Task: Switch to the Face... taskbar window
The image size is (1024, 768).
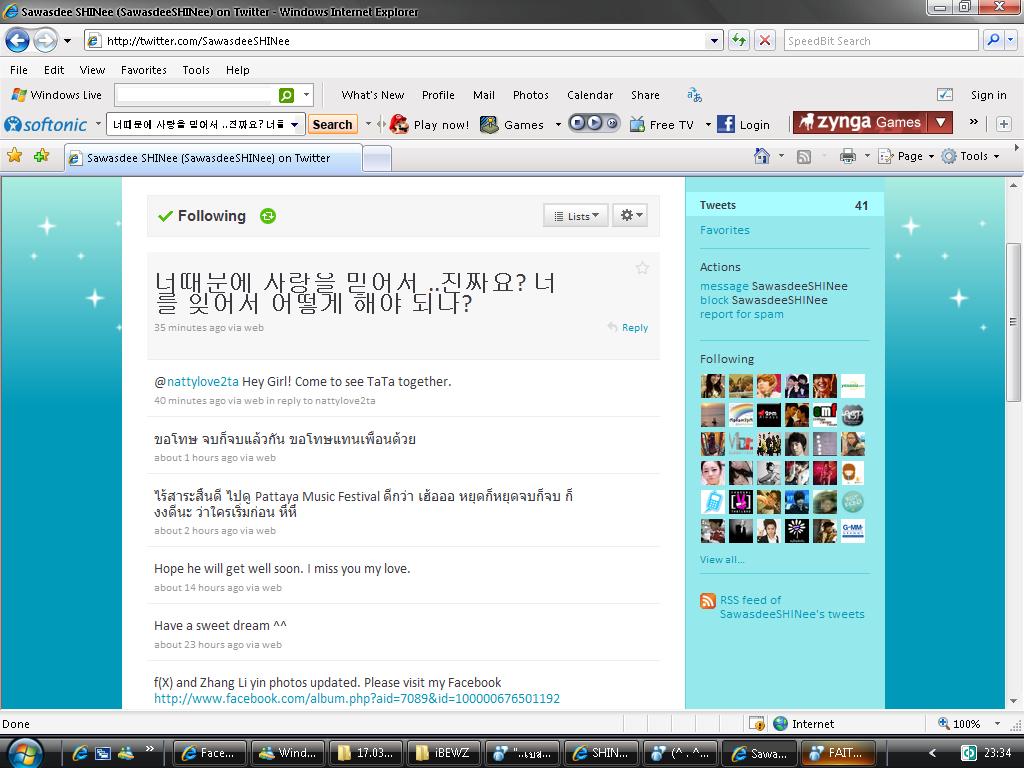Action: click(210, 753)
